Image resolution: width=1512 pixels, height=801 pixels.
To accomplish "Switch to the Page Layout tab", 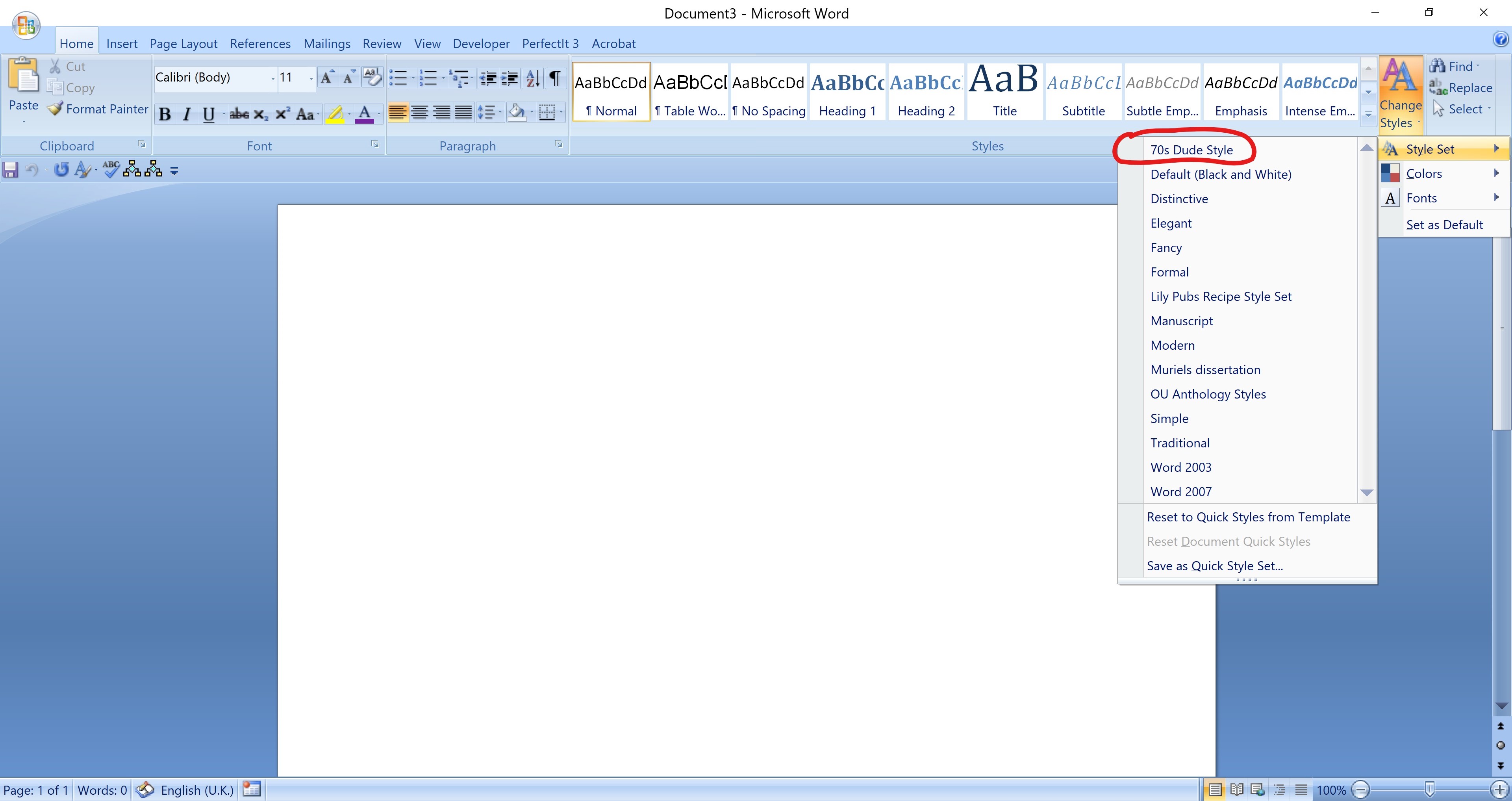I will pyautogui.click(x=183, y=43).
